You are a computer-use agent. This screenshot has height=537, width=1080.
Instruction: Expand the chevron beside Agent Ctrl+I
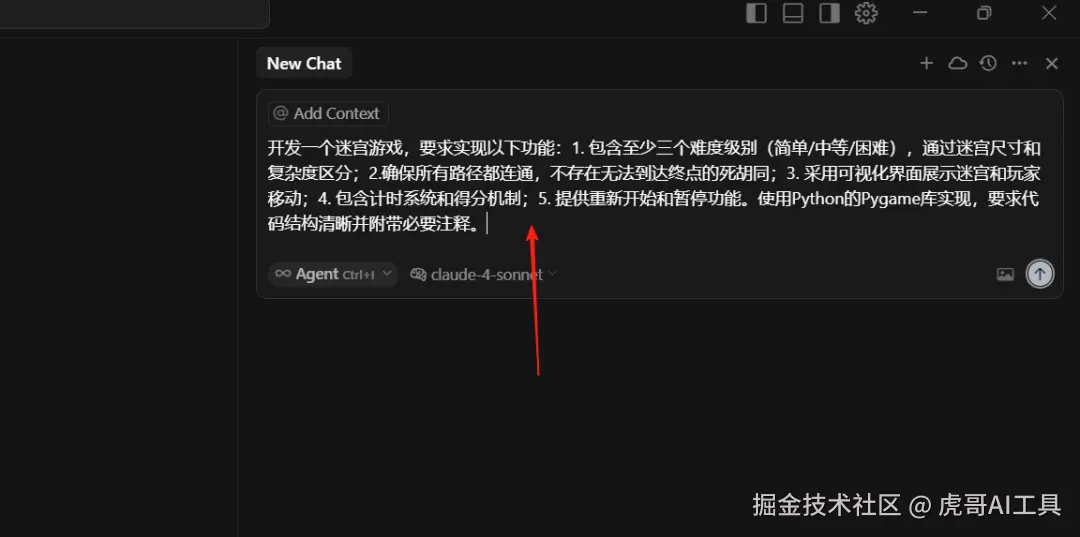click(386, 273)
